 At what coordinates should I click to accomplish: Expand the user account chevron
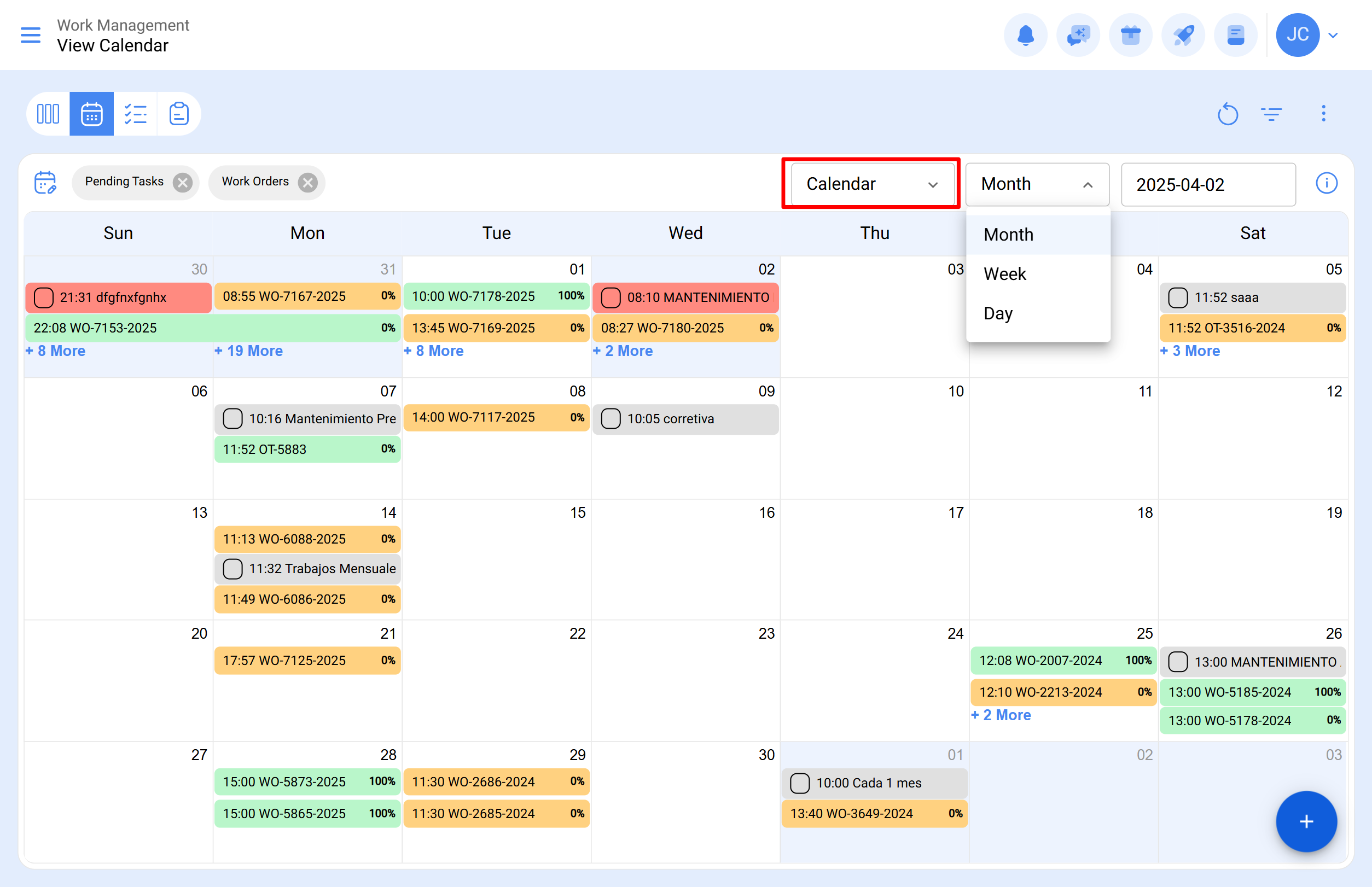1333,35
